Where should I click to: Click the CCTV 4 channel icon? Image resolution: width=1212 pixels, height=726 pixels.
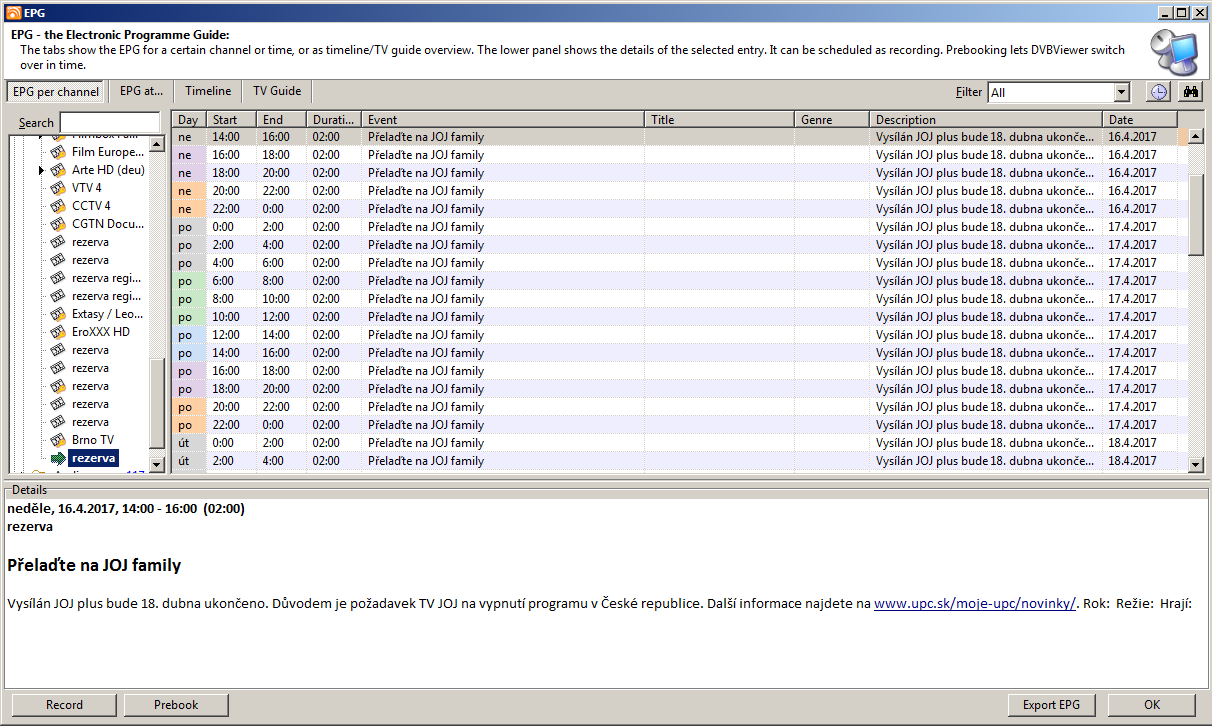pos(59,206)
